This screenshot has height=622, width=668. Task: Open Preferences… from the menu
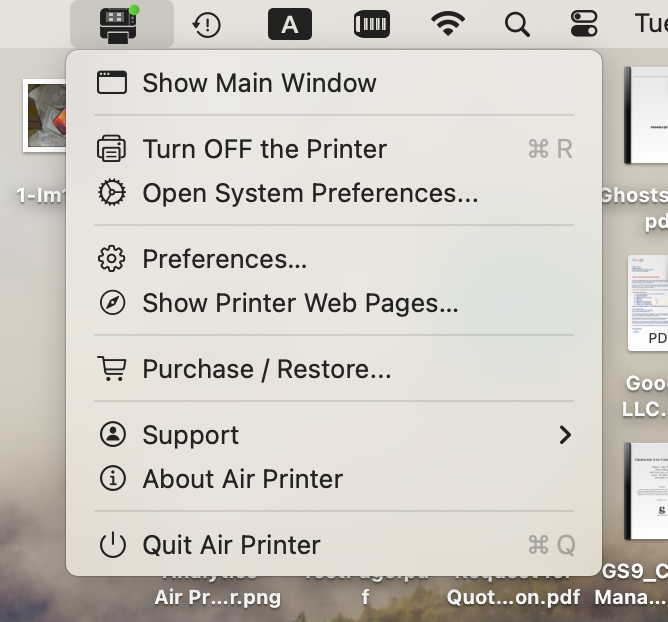pos(334,259)
